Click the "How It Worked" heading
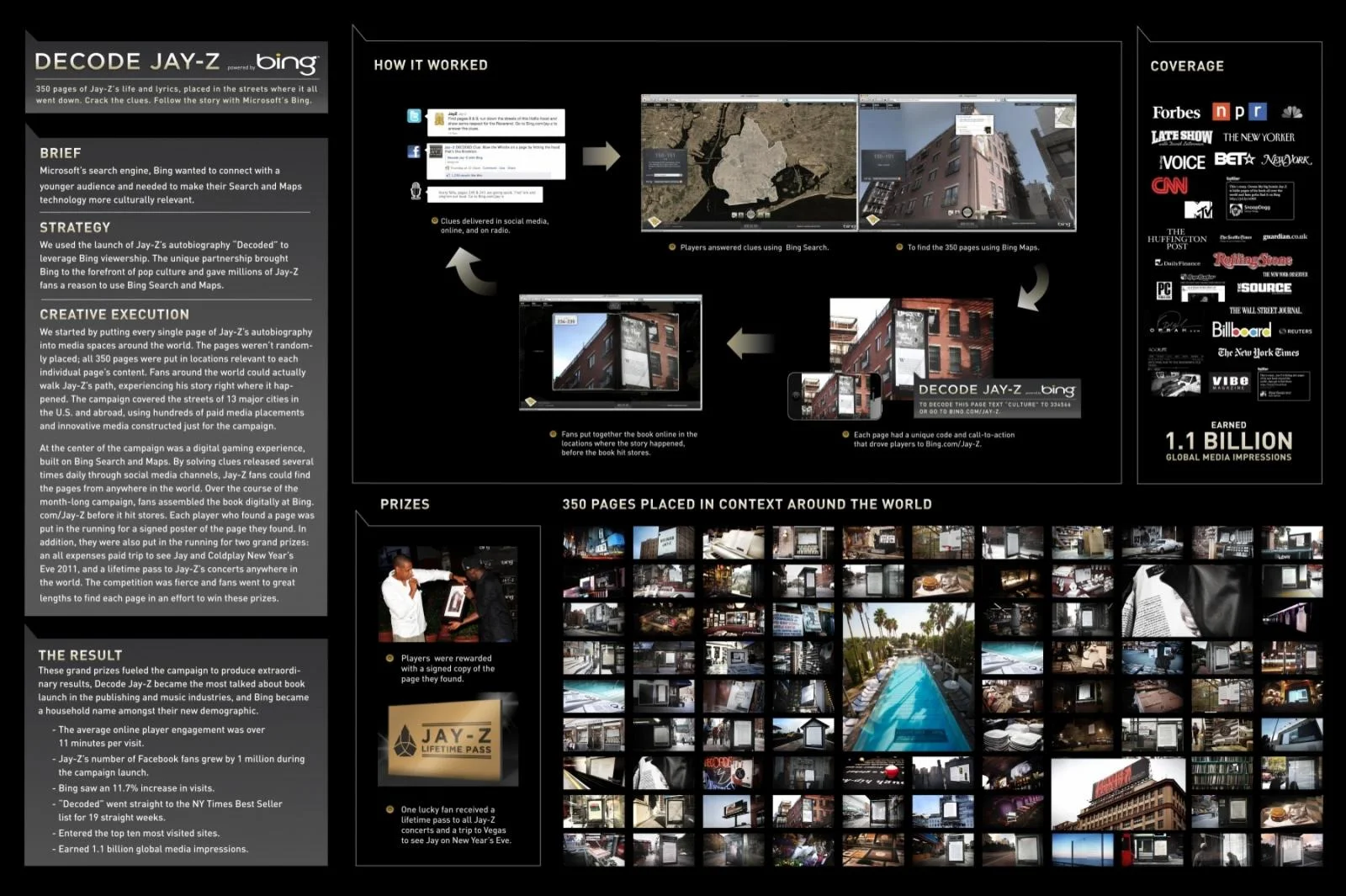The image size is (1346, 896). tap(431, 65)
